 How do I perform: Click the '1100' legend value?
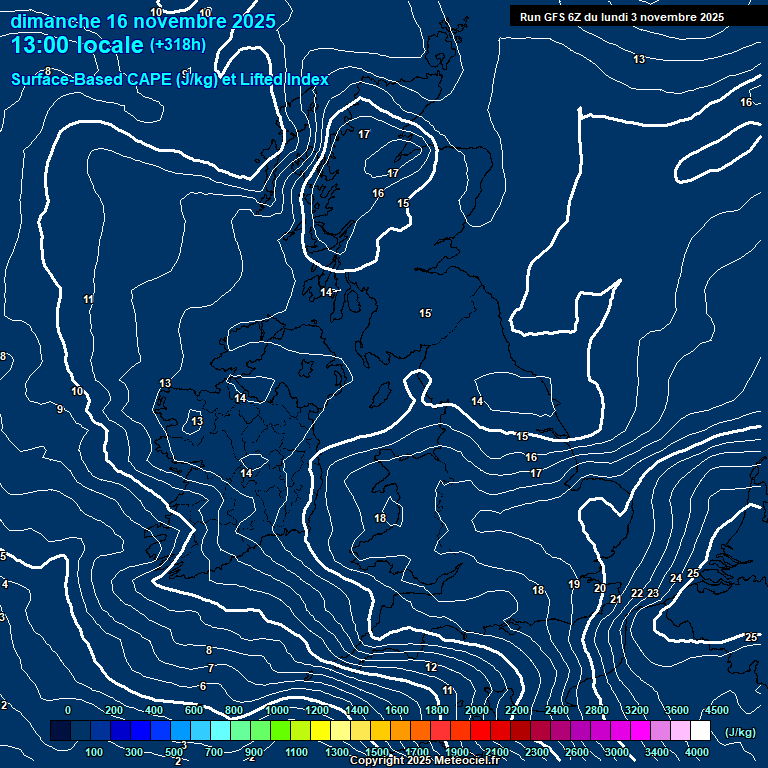coord(296,752)
